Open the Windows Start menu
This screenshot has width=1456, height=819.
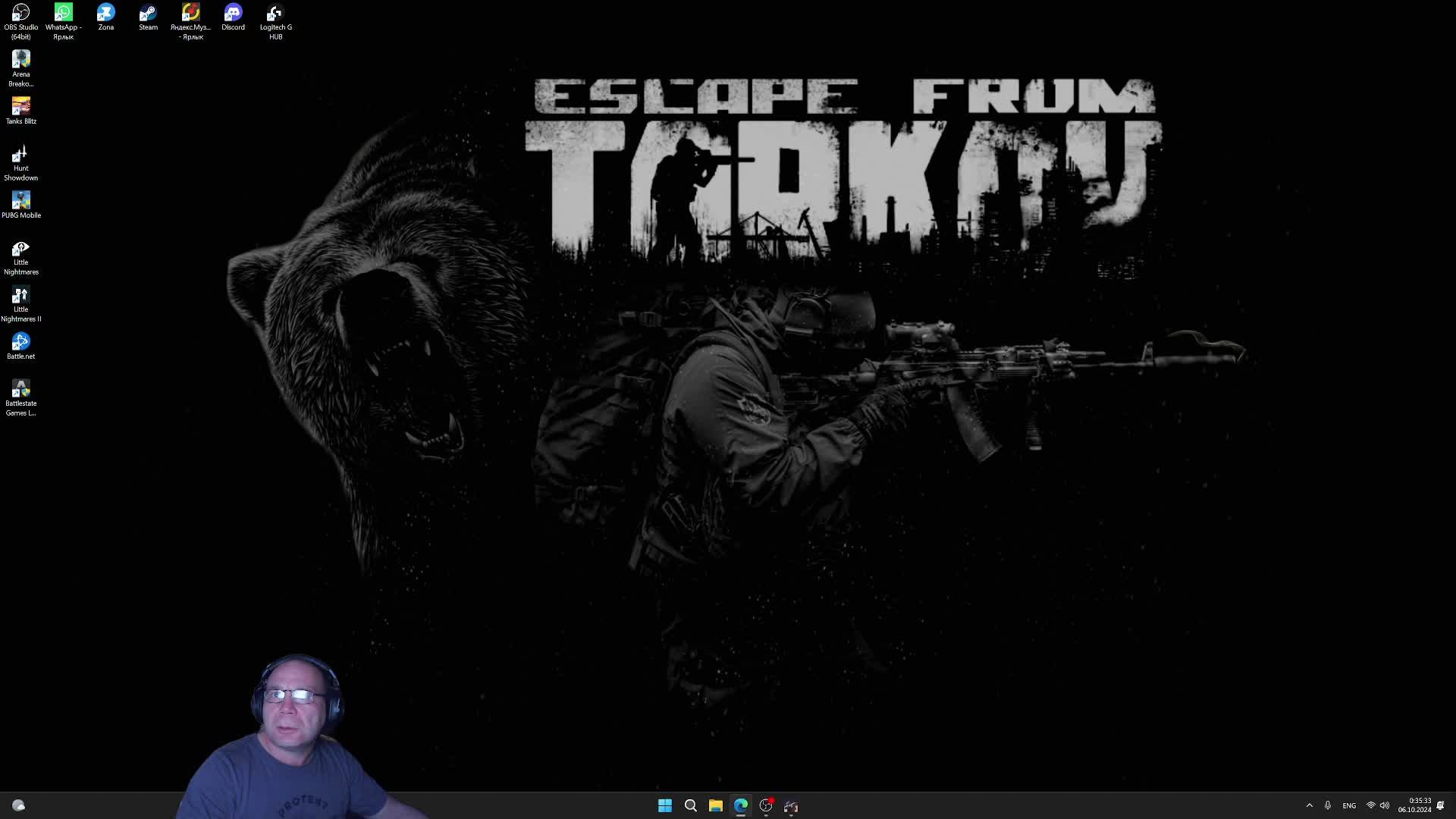[x=665, y=805]
